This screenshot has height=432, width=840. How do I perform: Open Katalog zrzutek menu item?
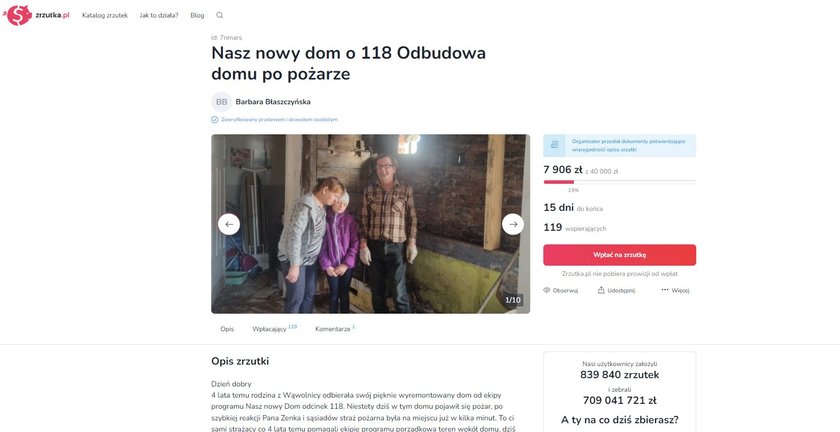point(105,16)
